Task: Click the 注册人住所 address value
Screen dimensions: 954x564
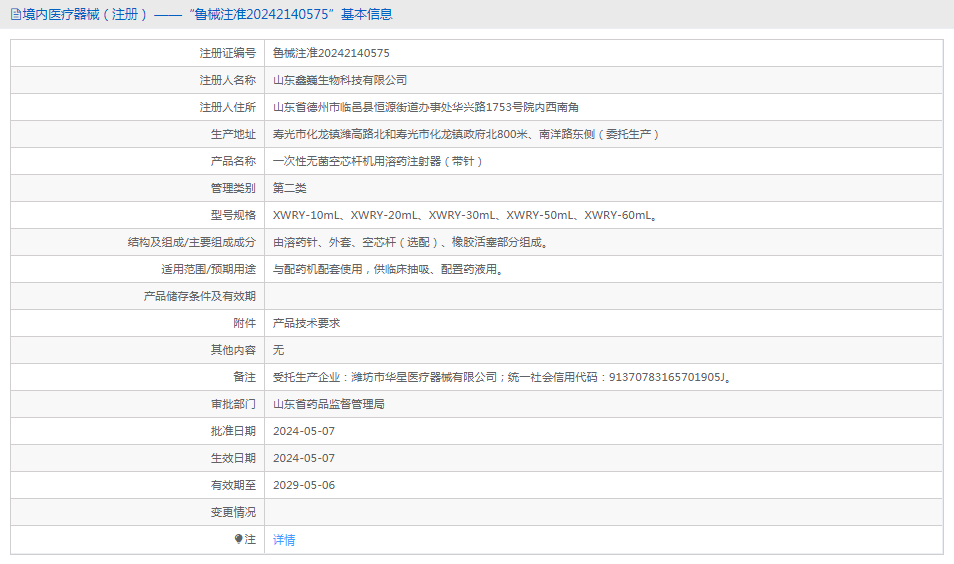Action: (425, 107)
